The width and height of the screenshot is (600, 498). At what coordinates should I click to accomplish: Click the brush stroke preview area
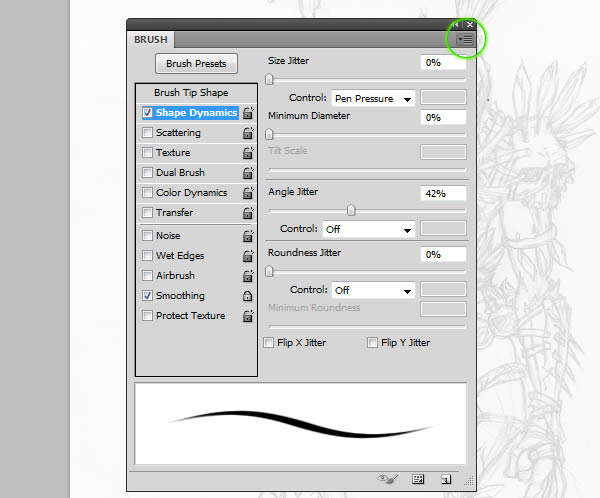tap(300, 423)
